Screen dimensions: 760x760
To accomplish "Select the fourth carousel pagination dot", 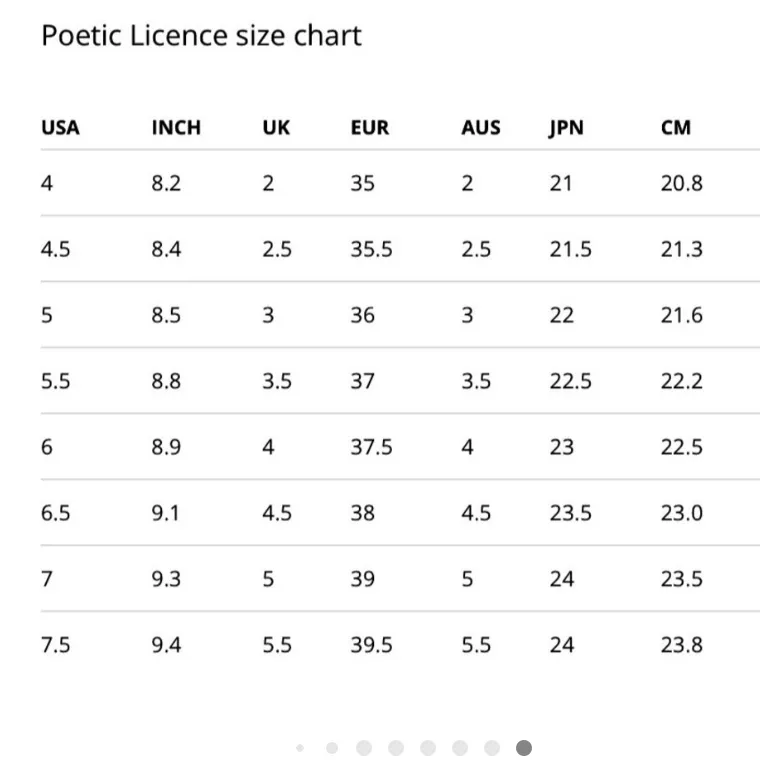I will 396,748.
